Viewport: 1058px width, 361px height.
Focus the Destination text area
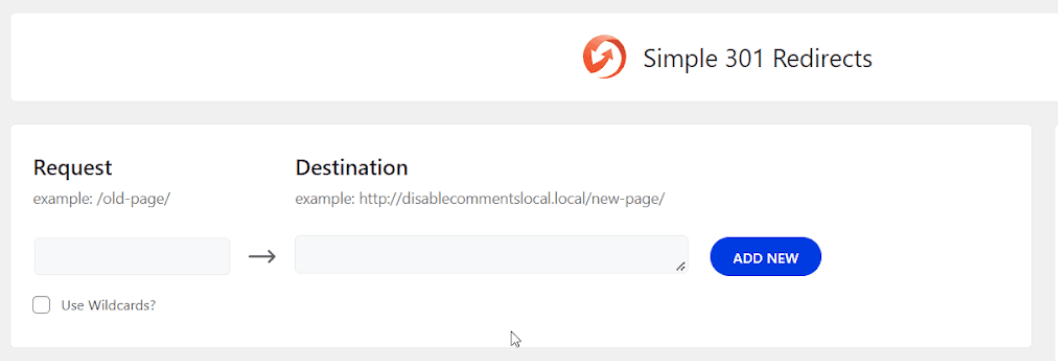pyautogui.click(x=491, y=254)
